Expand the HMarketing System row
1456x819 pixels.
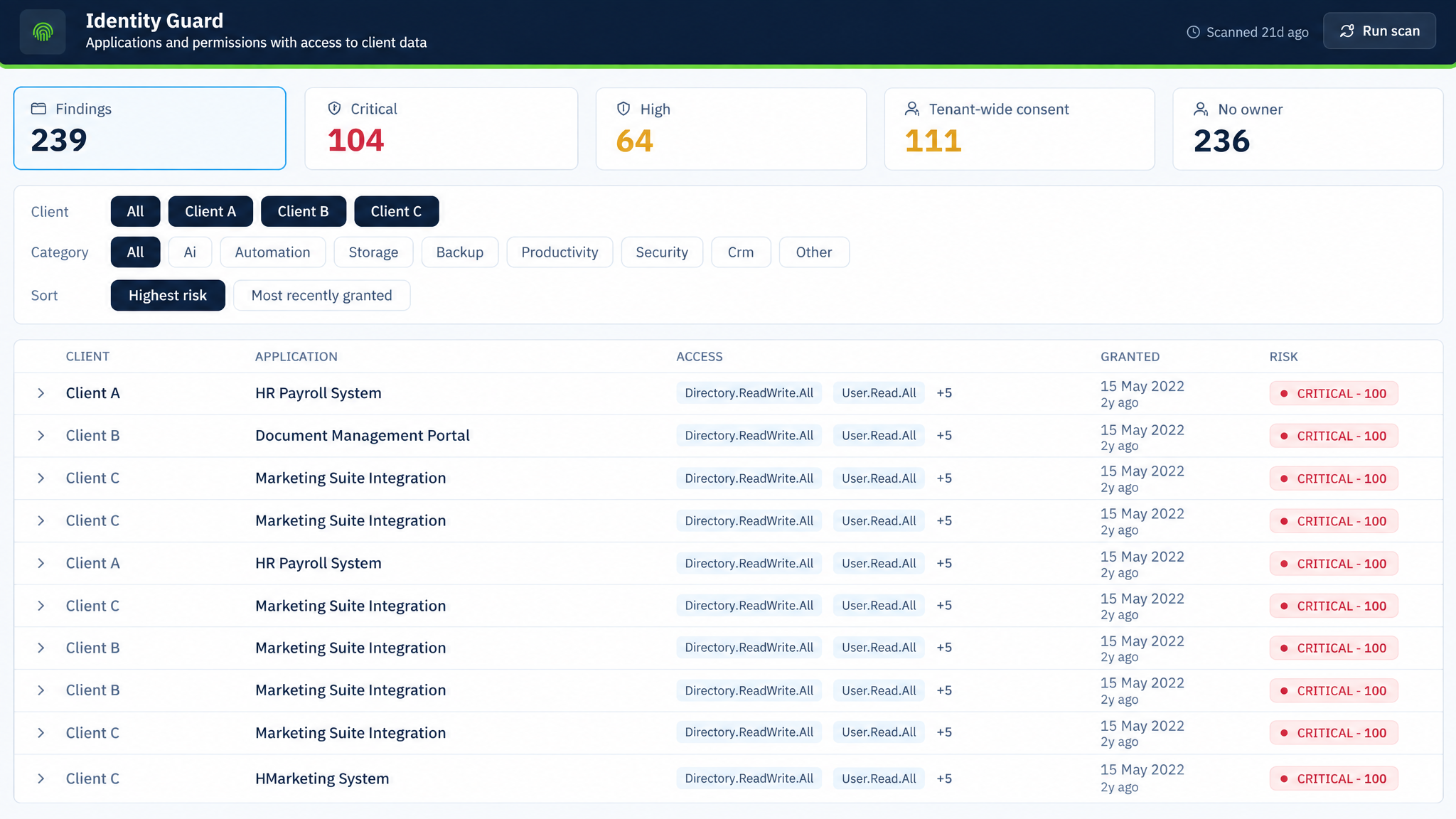coord(41,778)
